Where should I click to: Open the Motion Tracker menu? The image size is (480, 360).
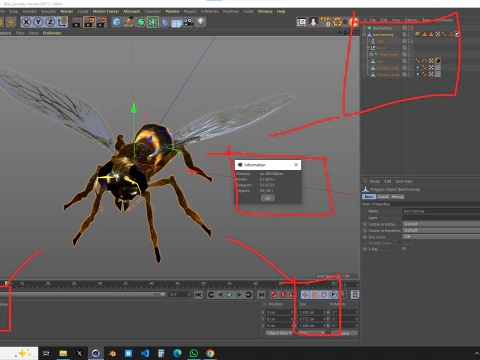[x=106, y=11]
